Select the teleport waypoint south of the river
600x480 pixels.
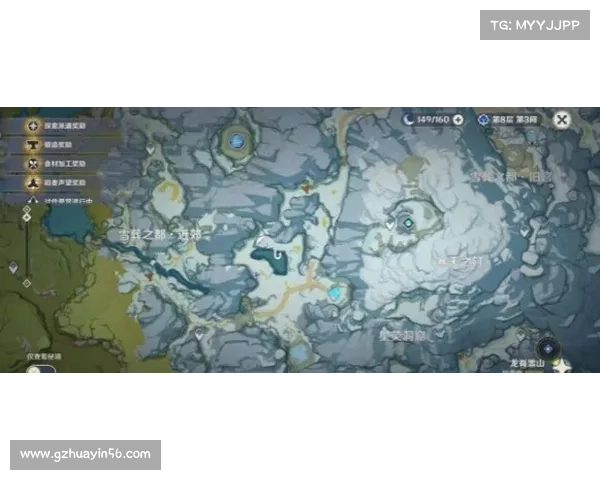[199, 335]
